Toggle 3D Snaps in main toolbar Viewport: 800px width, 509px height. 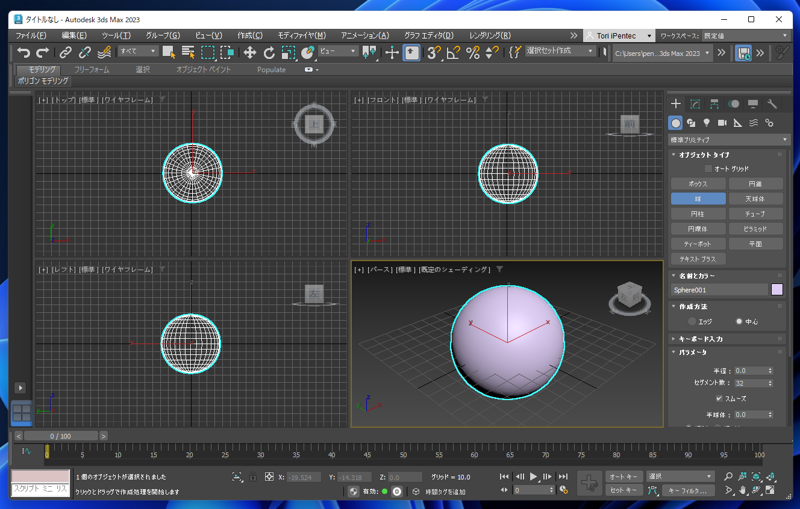tap(434, 52)
